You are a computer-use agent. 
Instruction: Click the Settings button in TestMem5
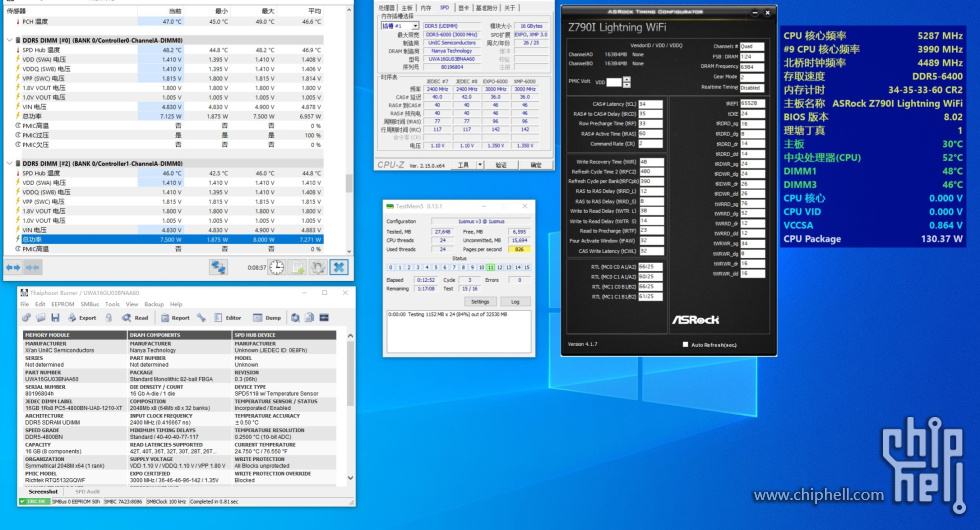point(480,302)
